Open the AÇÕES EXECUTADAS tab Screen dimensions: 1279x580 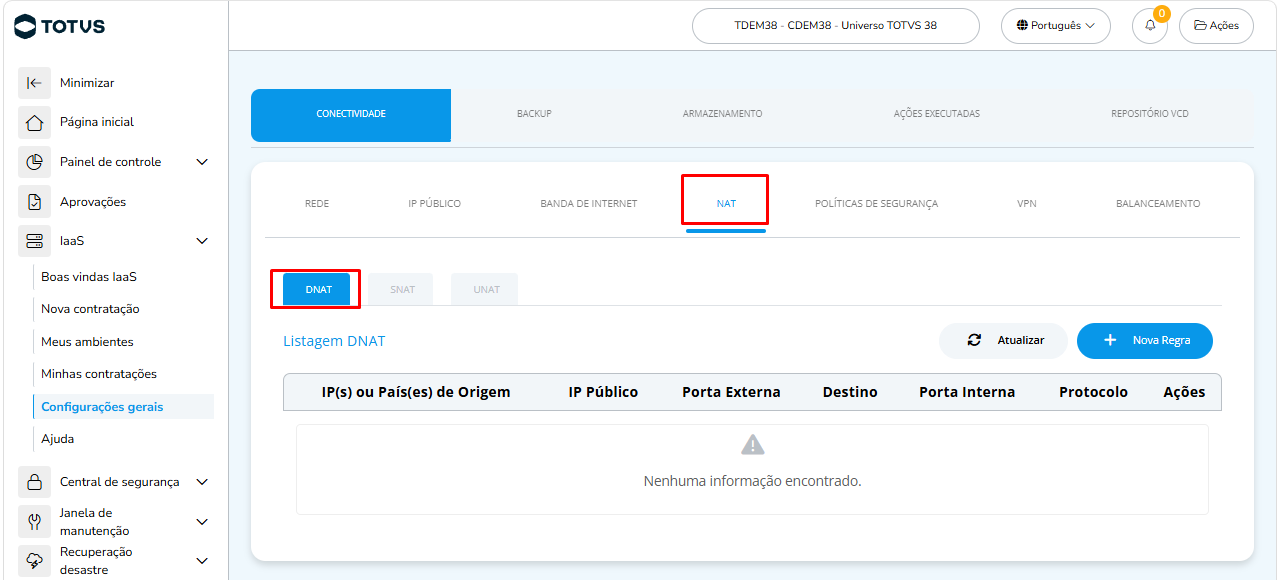coord(937,114)
